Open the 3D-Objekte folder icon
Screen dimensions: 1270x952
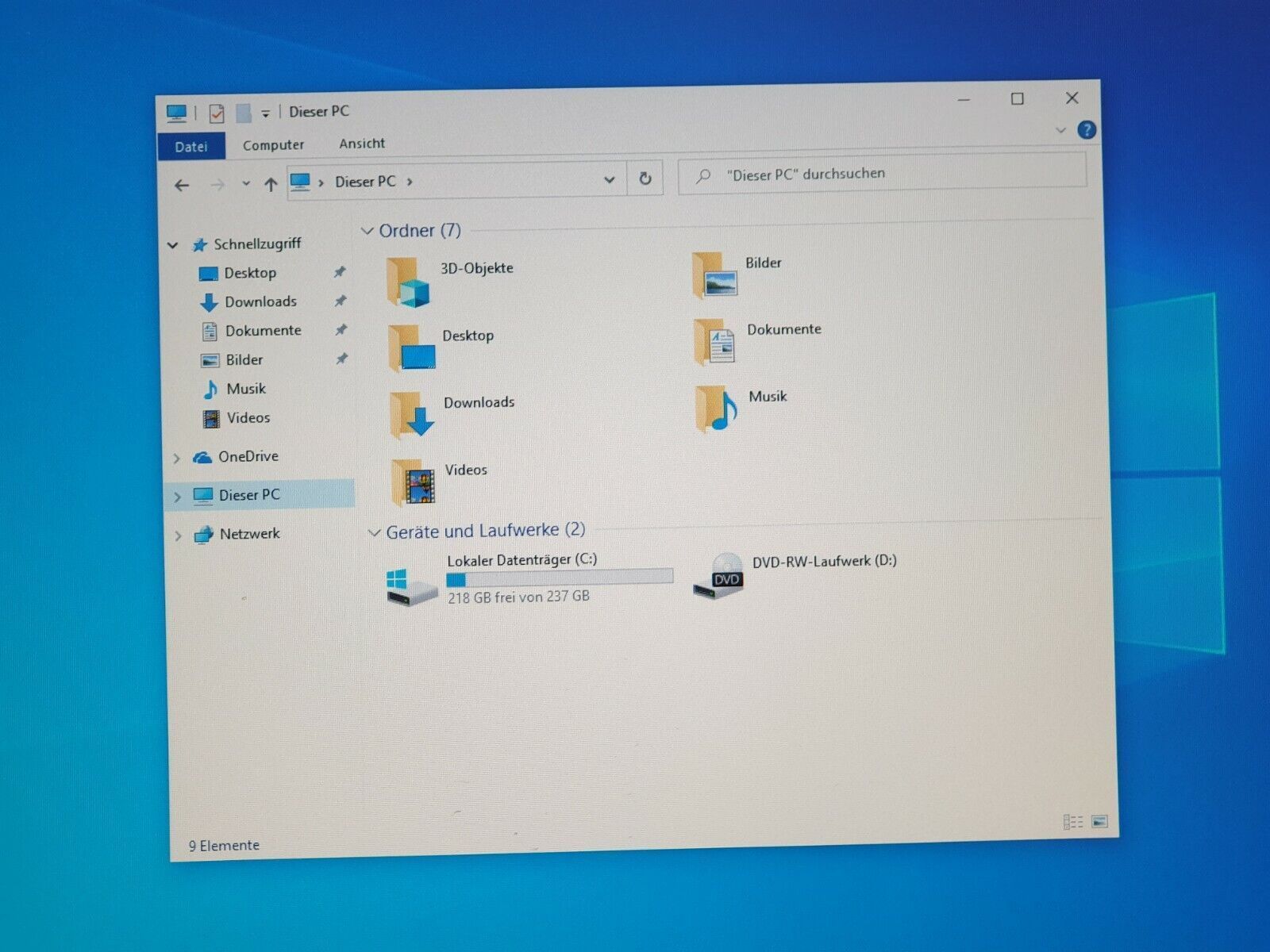409,282
